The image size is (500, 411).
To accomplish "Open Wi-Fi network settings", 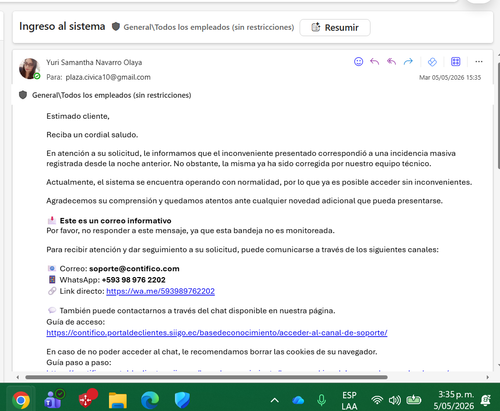I will tap(377, 400).
